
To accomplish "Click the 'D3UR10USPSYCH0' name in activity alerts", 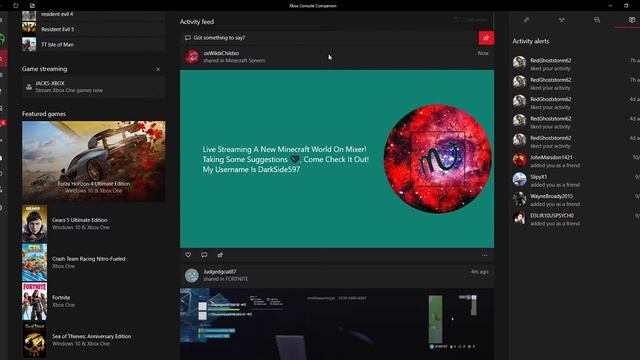I will (x=552, y=216).
